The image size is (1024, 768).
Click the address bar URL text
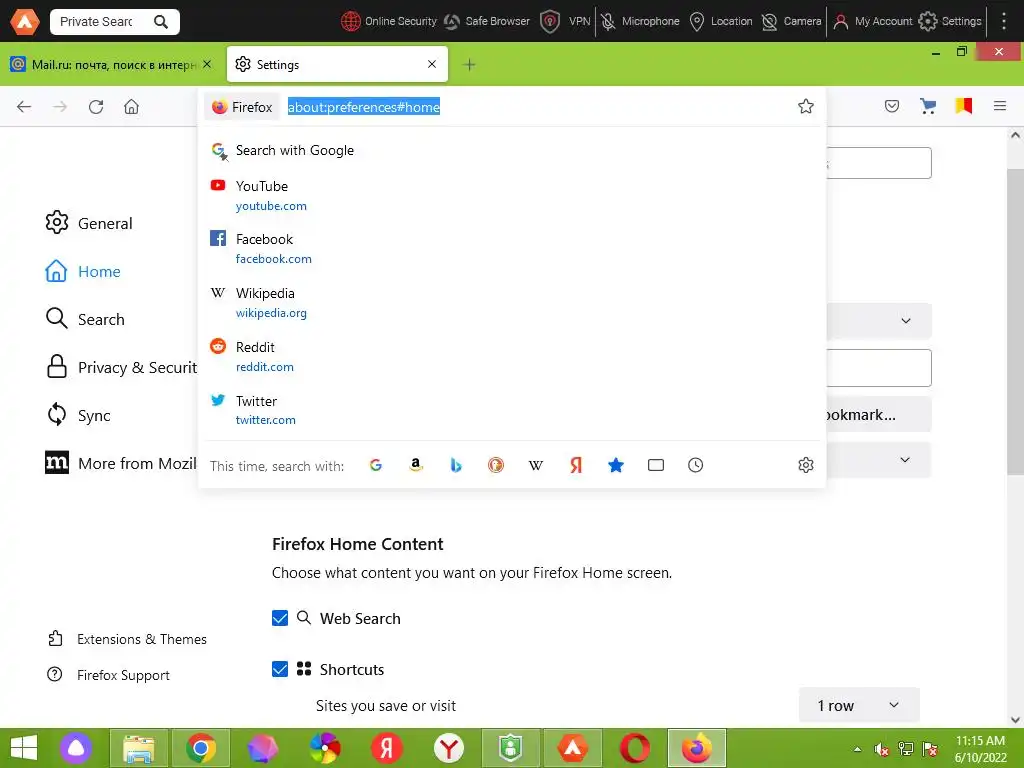(x=364, y=107)
